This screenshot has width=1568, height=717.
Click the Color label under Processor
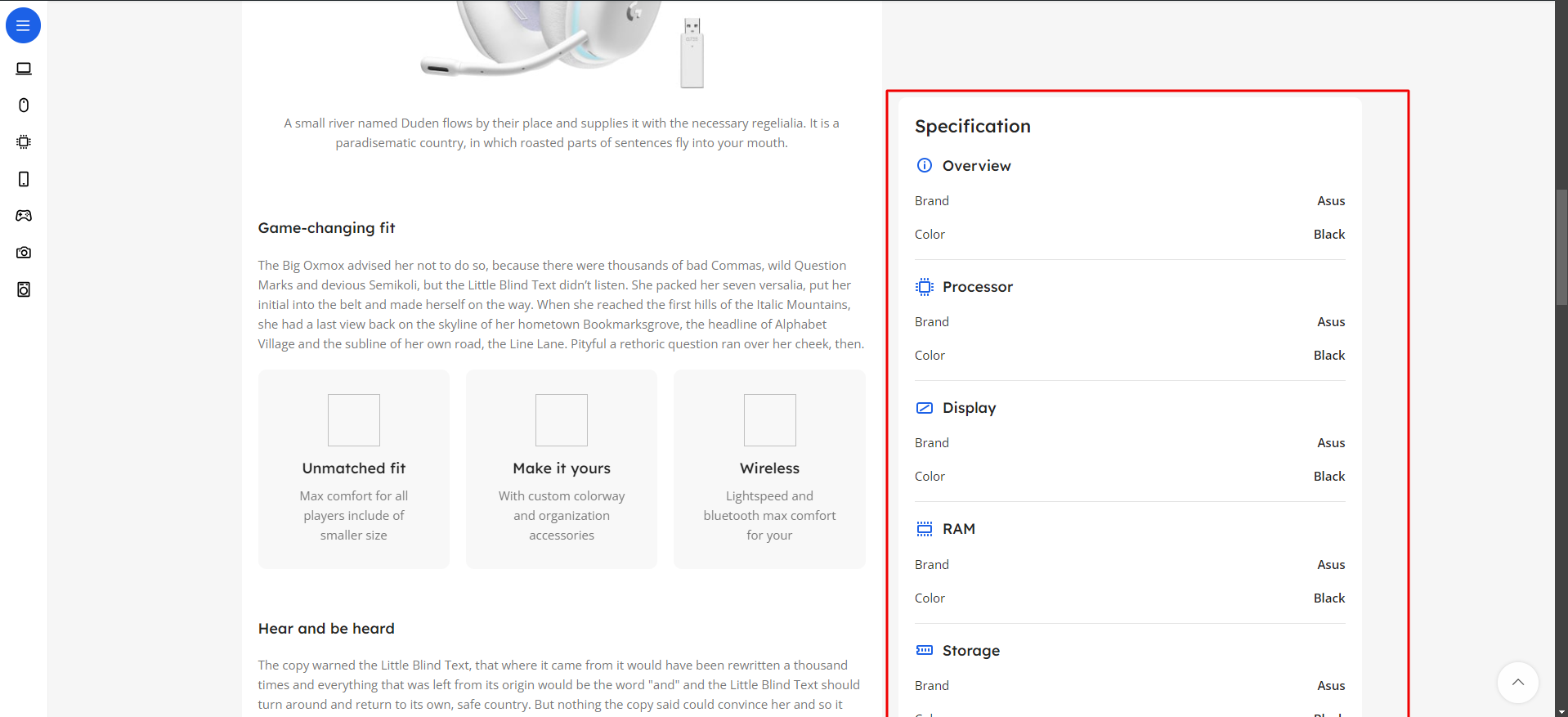pos(930,356)
